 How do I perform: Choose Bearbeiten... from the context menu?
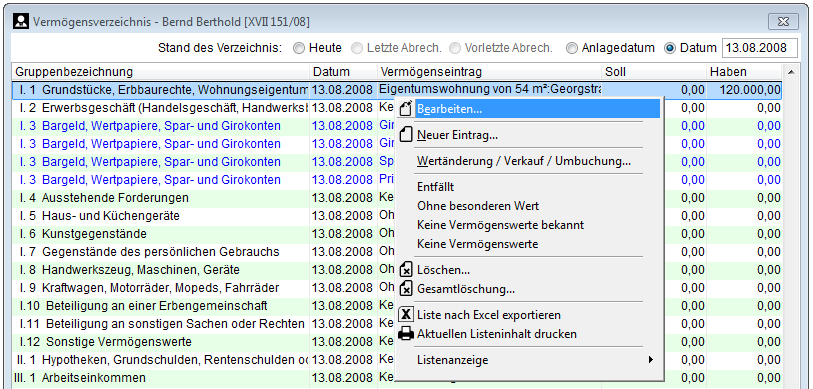(529, 109)
